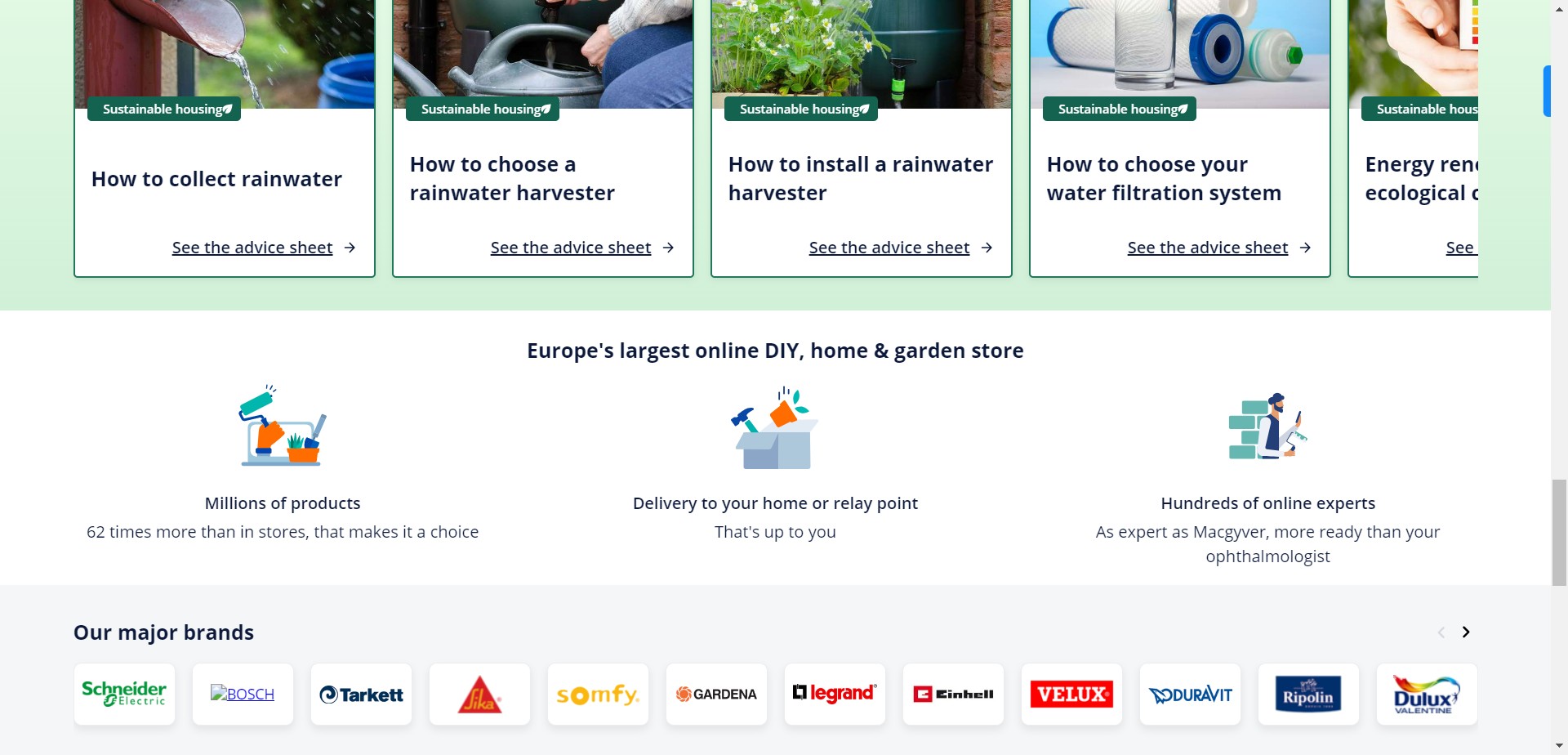Show next brands with right chevron
1568x755 pixels.
1466,632
